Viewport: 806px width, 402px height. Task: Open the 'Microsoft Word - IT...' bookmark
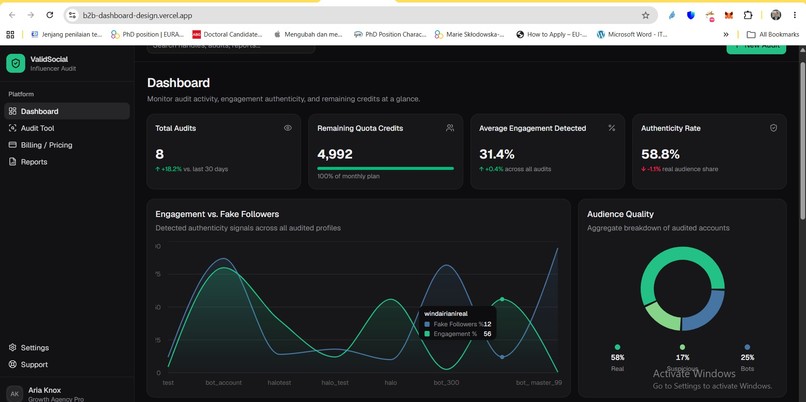click(x=632, y=34)
